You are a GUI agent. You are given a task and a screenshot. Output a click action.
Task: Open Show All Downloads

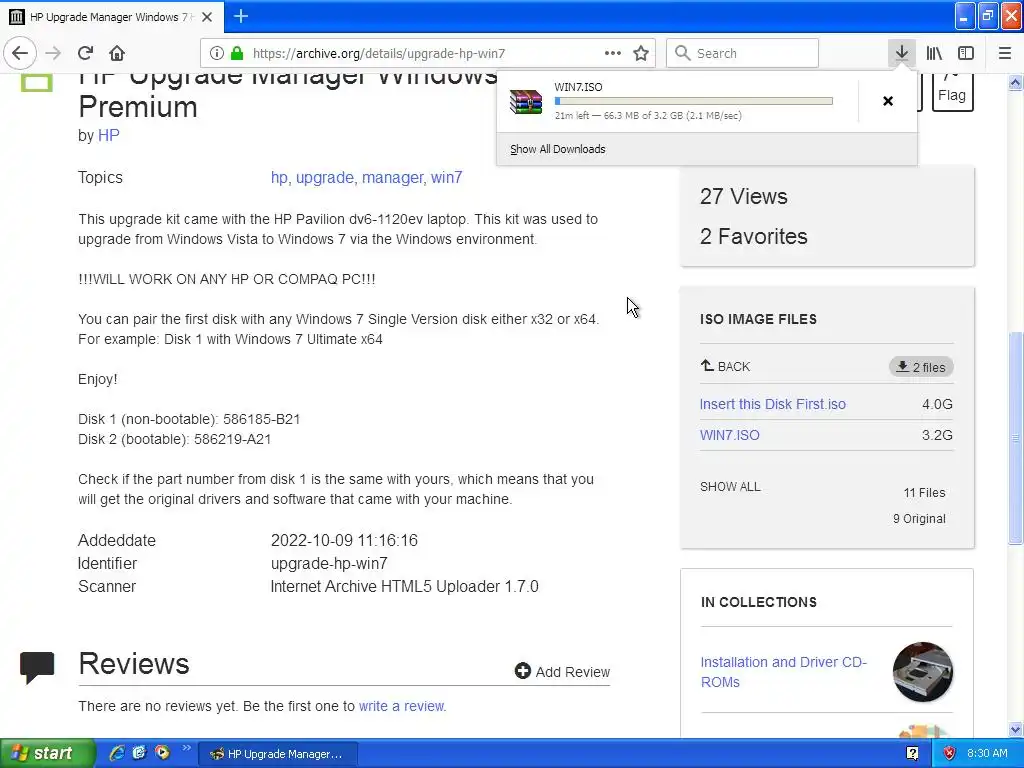pos(558,149)
